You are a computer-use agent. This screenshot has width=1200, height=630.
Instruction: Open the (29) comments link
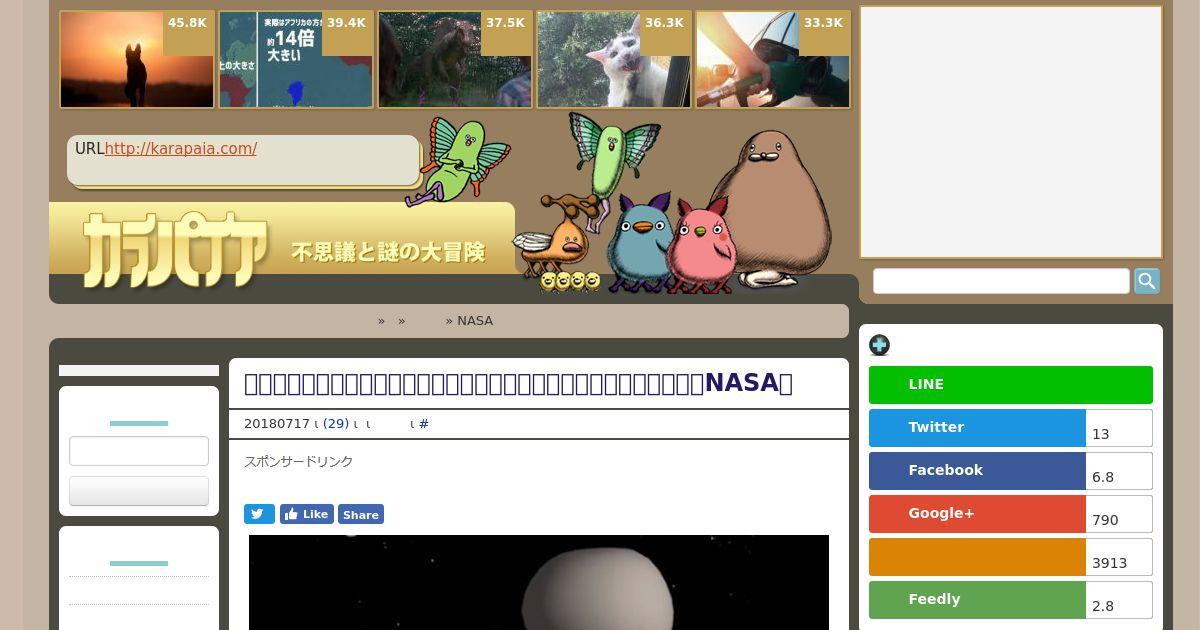coord(336,424)
